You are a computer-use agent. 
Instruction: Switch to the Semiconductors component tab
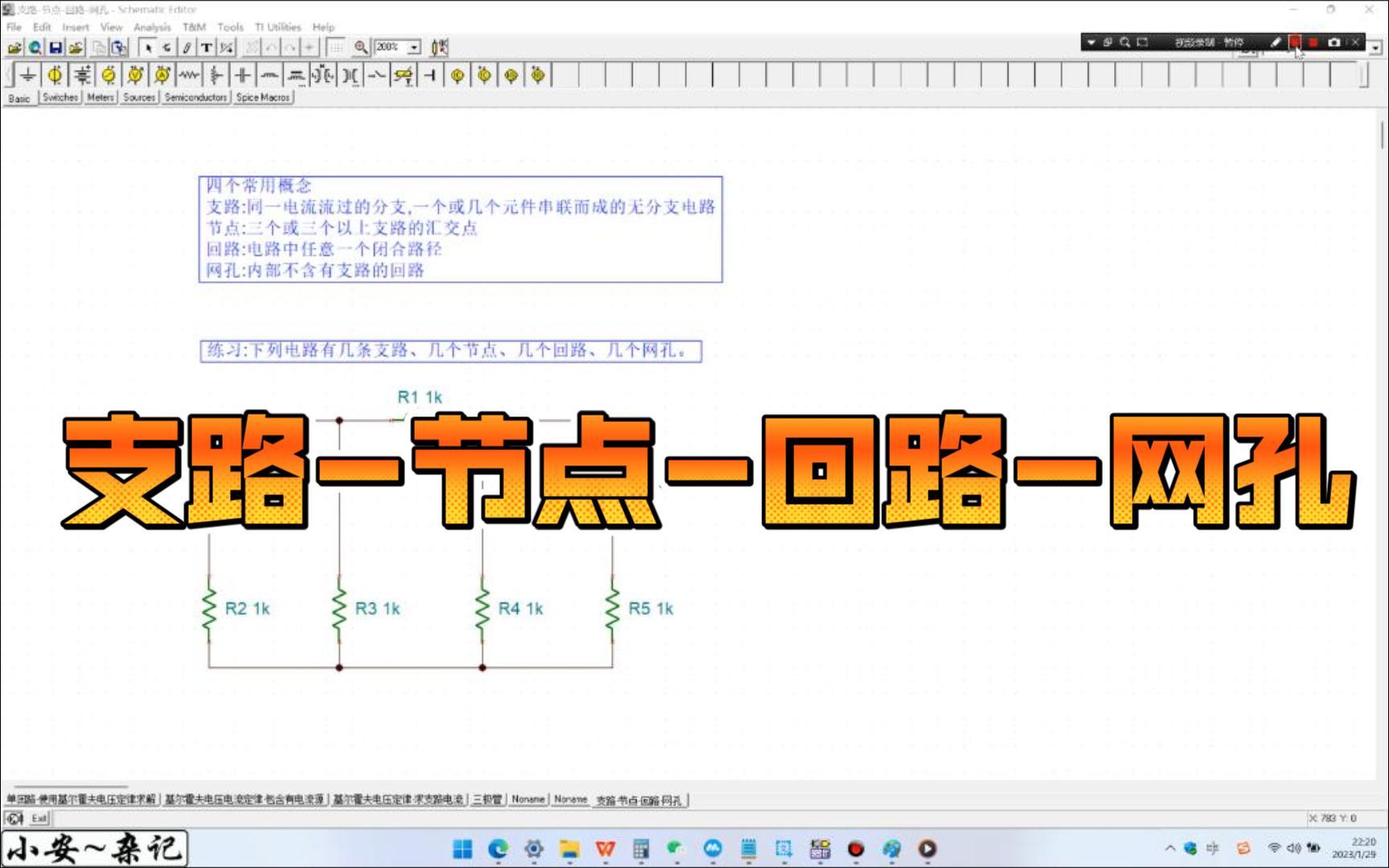(x=195, y=97)
